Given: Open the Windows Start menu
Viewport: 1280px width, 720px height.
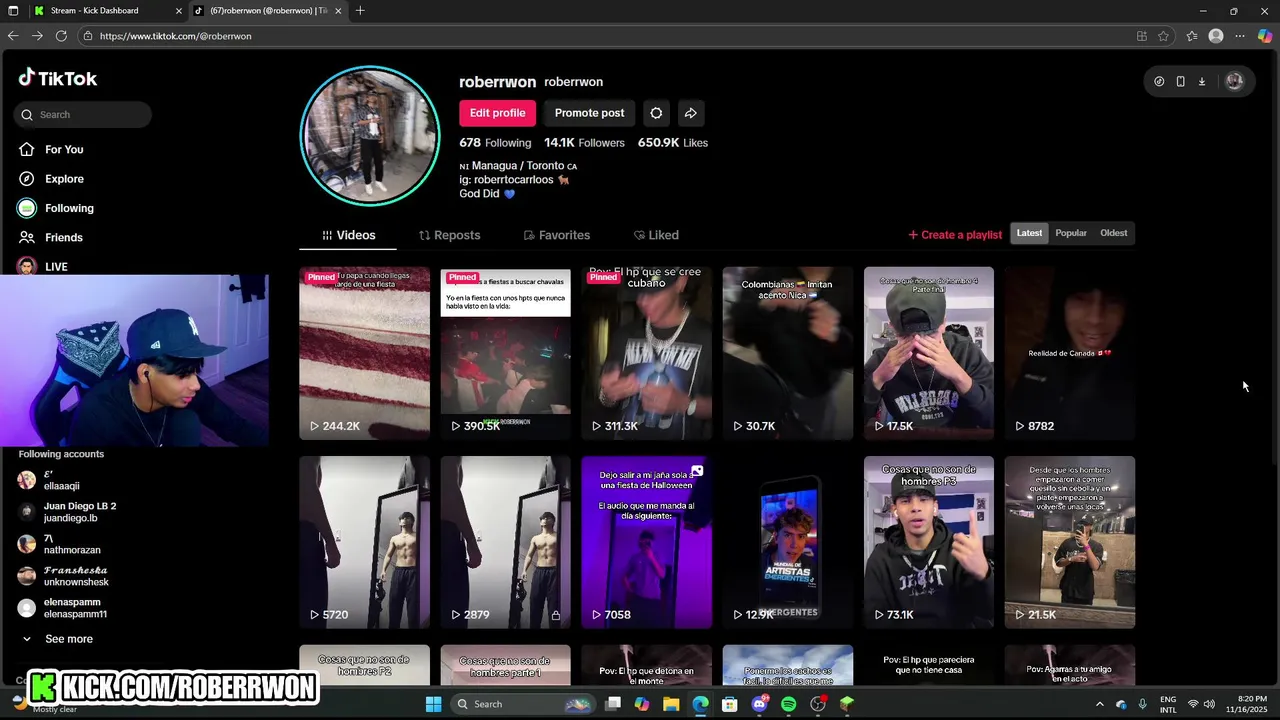Looking at the screenshot, I should point(433,704).
